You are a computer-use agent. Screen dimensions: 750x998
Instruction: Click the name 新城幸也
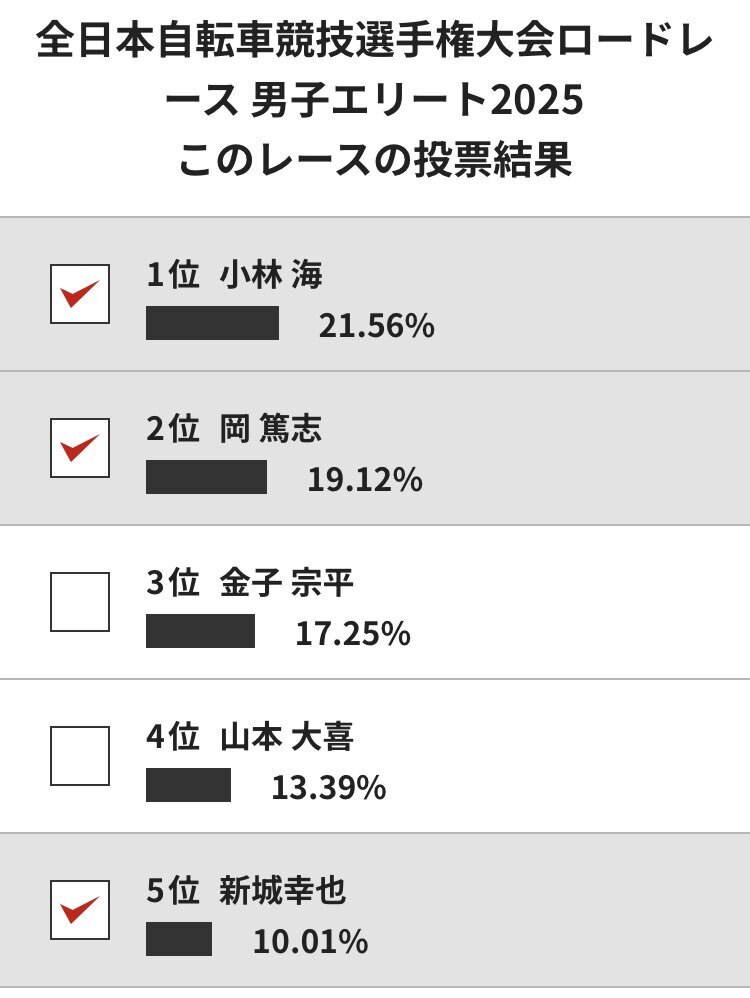(x=283, y=891)
